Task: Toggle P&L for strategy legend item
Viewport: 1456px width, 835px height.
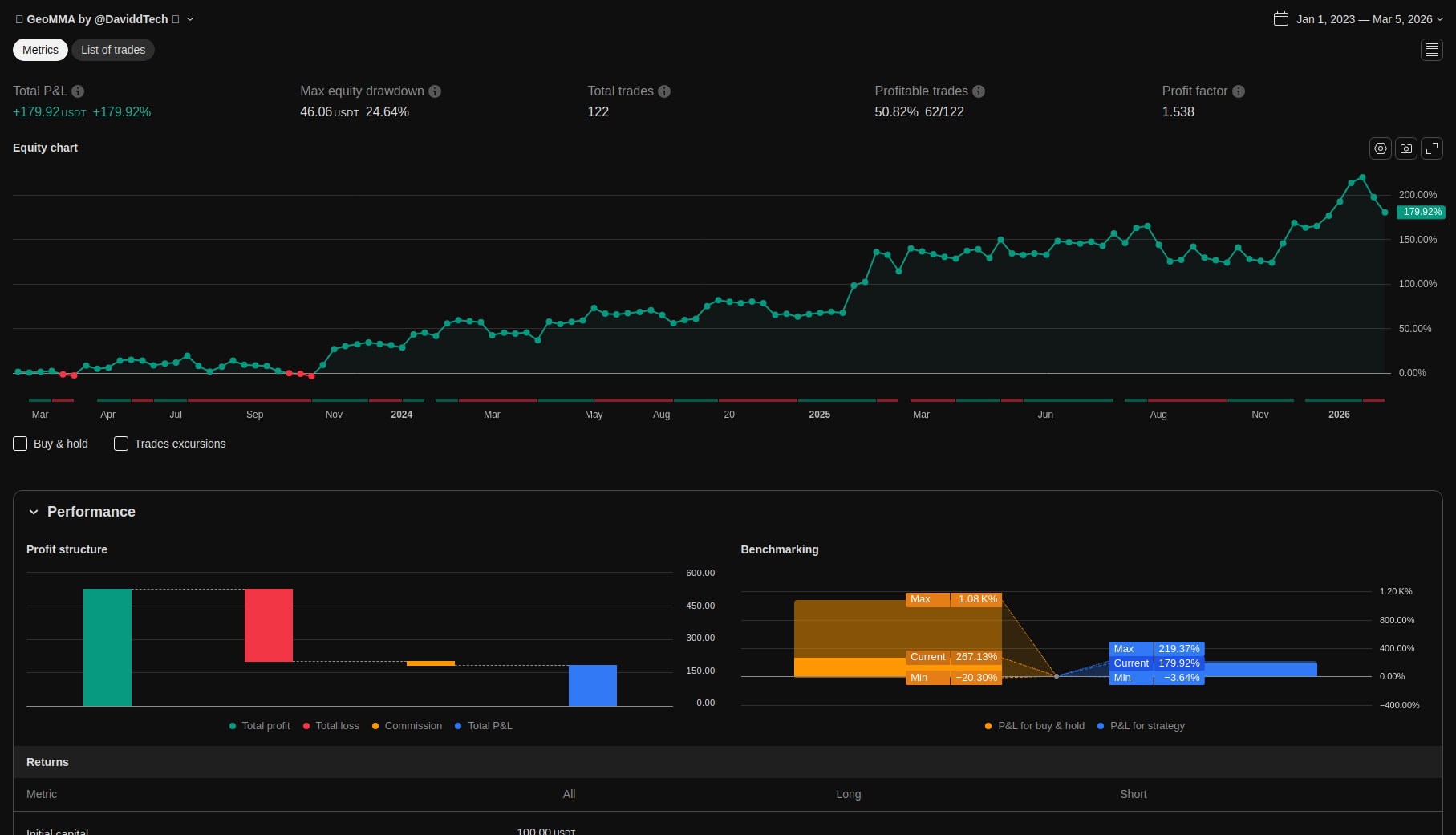Action: (1141, 726)
